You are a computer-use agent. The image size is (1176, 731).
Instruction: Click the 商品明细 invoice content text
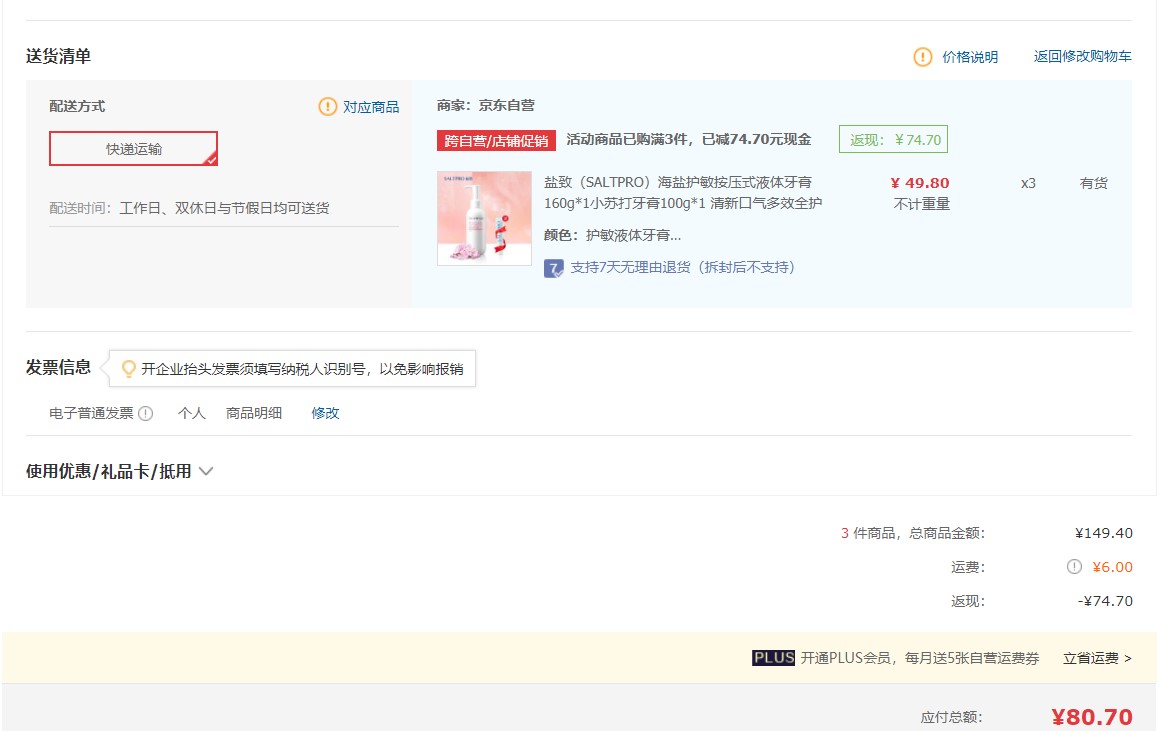(x=254, y=413)
